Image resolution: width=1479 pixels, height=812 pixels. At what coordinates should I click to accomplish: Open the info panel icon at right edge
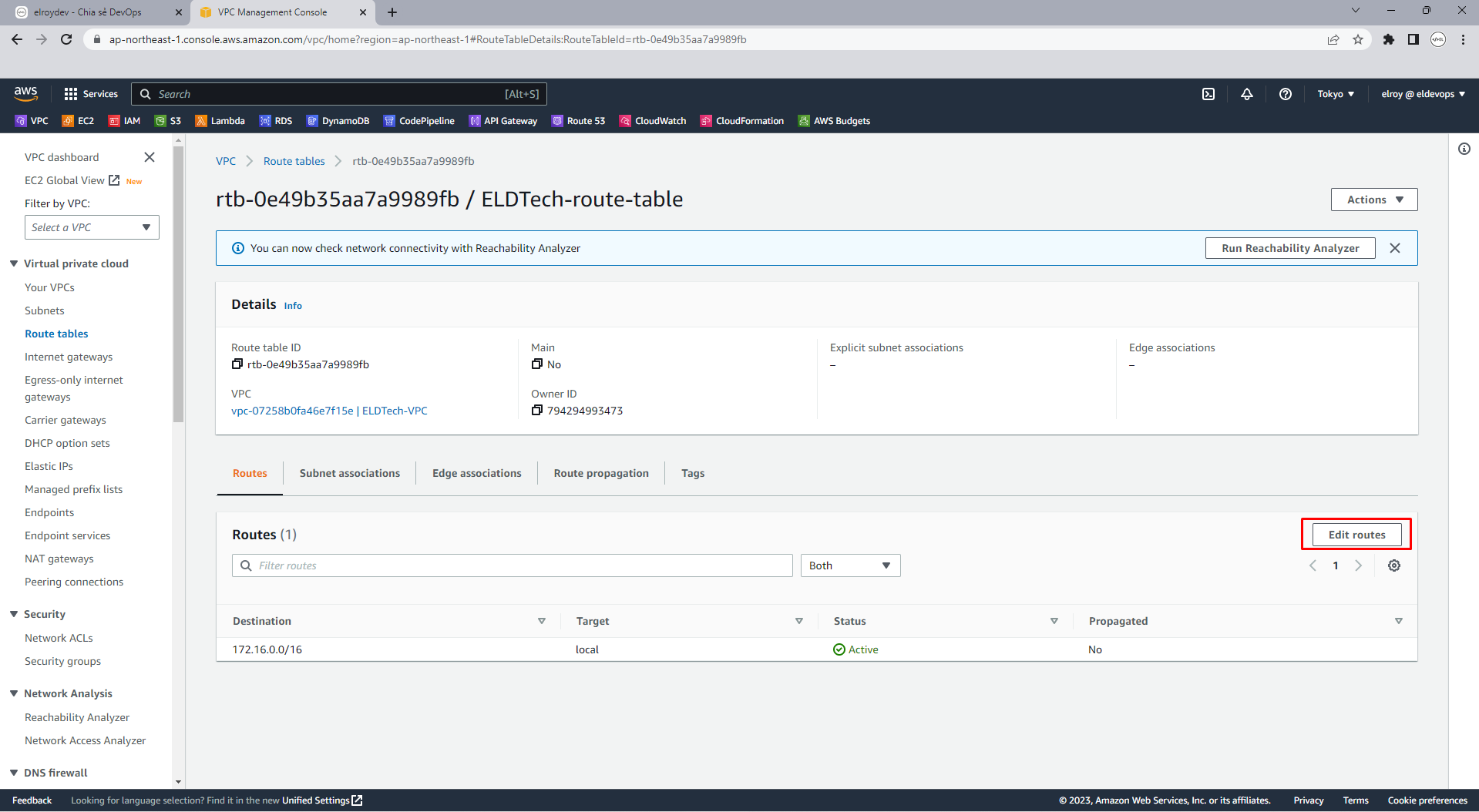[x=1464, y=149]
